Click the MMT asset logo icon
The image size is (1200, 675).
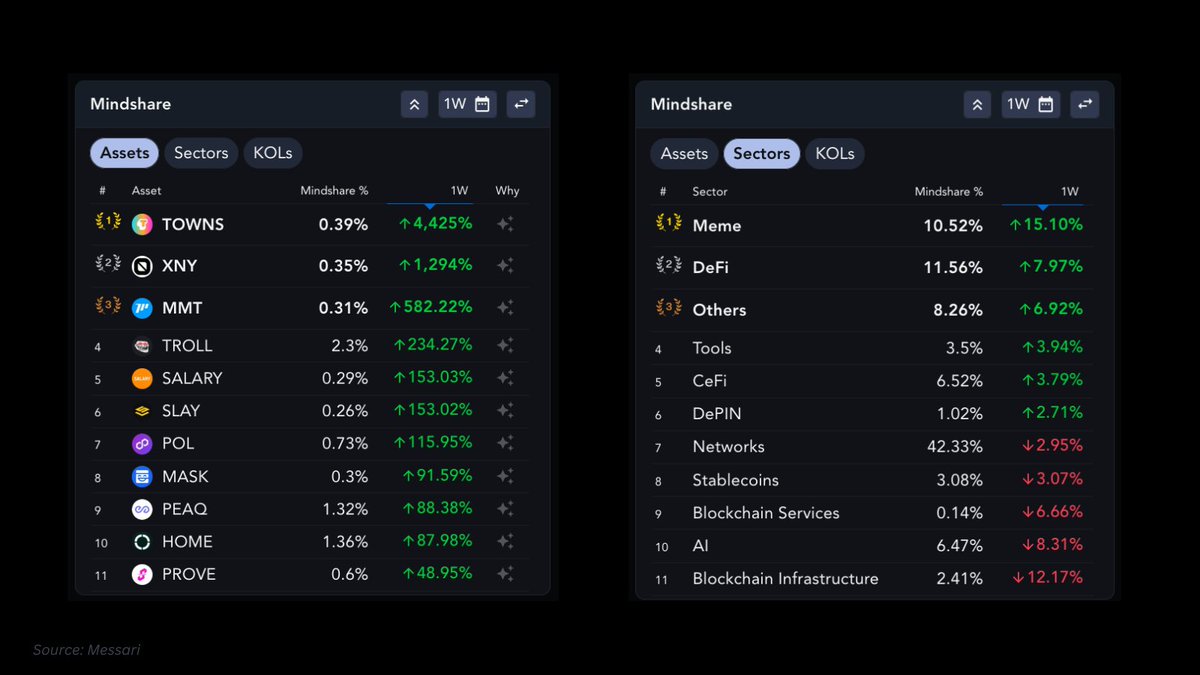coord(142,308)
